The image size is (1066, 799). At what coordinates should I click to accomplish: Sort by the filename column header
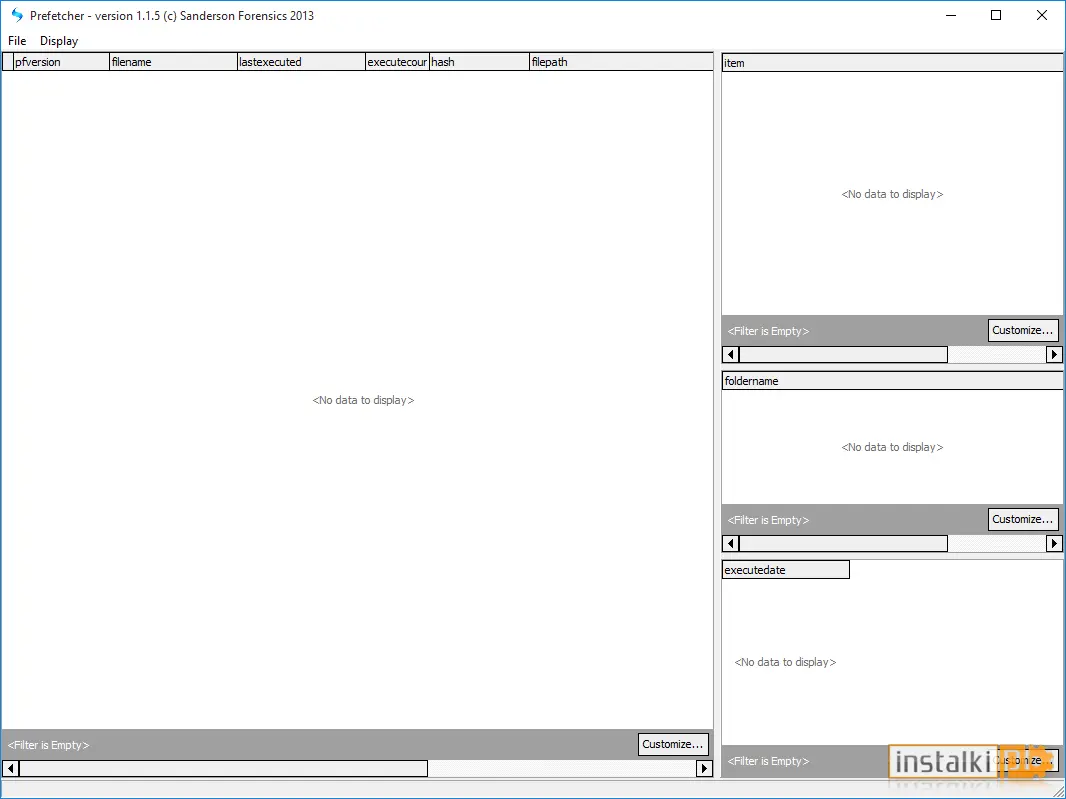point(173,62)
